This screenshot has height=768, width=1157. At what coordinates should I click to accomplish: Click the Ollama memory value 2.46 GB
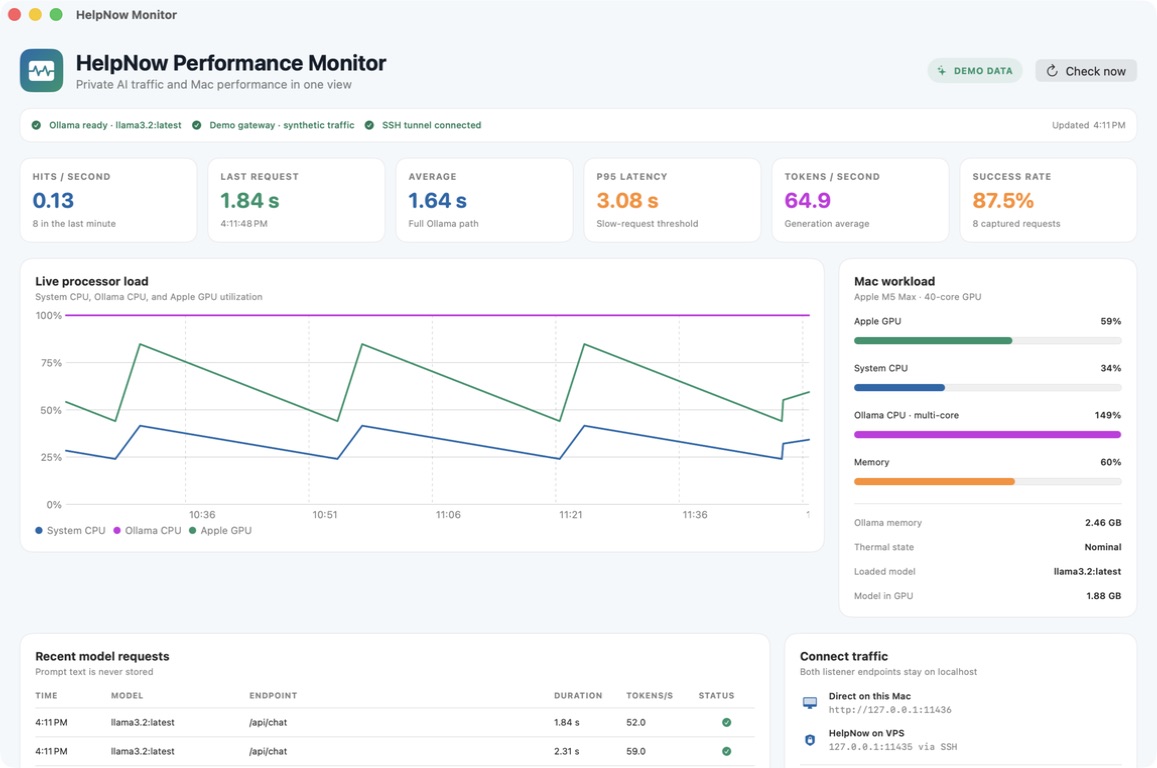(x=1102, y=522)
